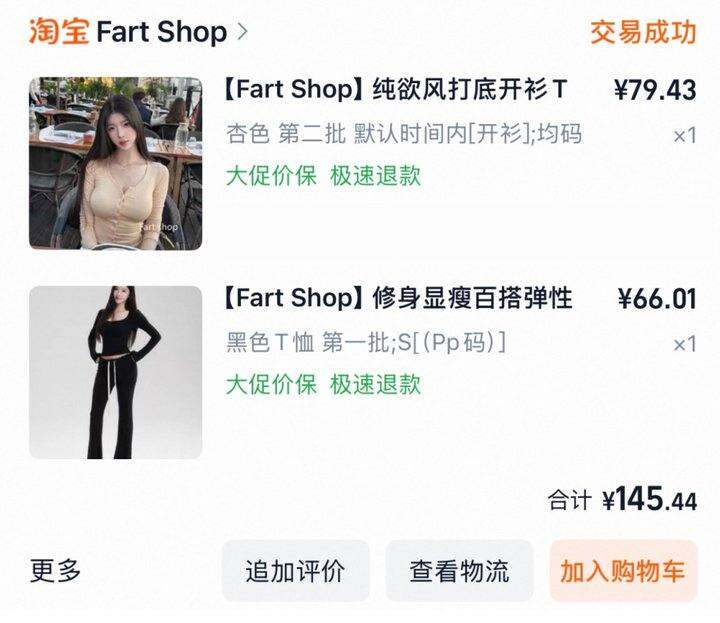The width and height of the screenshot is (720, 623).
Task: Tap second item's 极速退款 tag
Action: tap(376, 384)
